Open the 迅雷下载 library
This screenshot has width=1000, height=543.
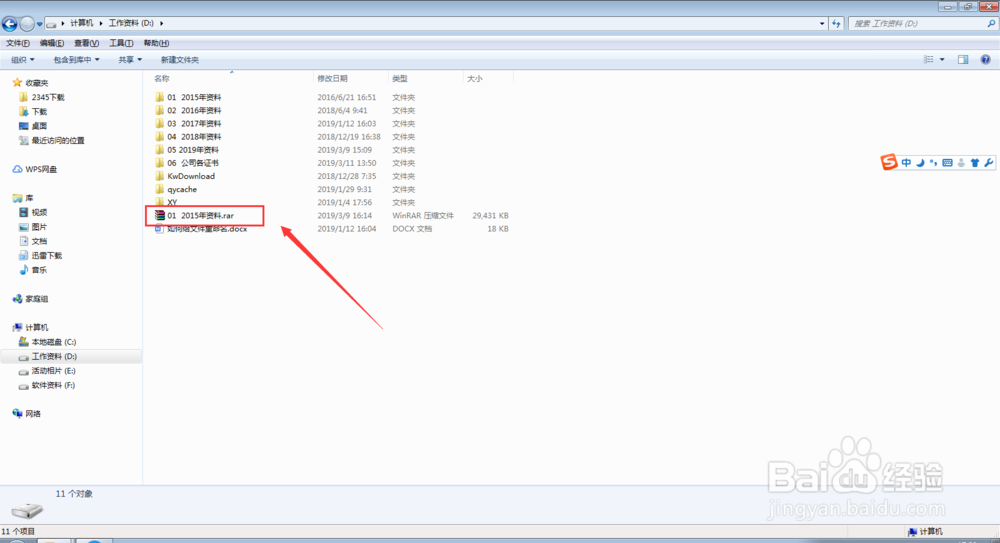47,256
